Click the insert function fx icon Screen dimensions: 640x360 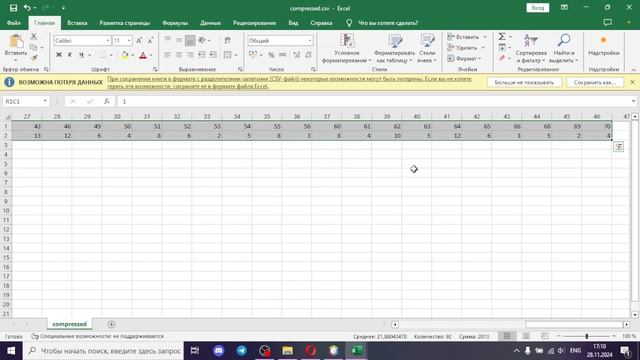[x=107, y=101]
